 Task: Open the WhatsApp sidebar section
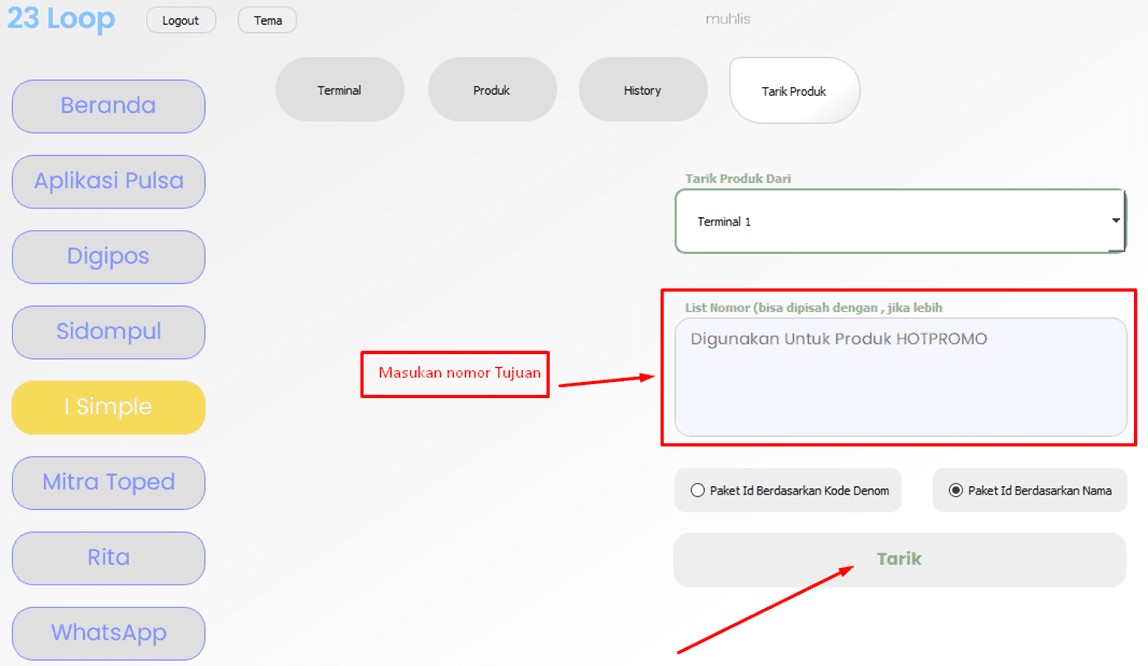coord(108,633)
